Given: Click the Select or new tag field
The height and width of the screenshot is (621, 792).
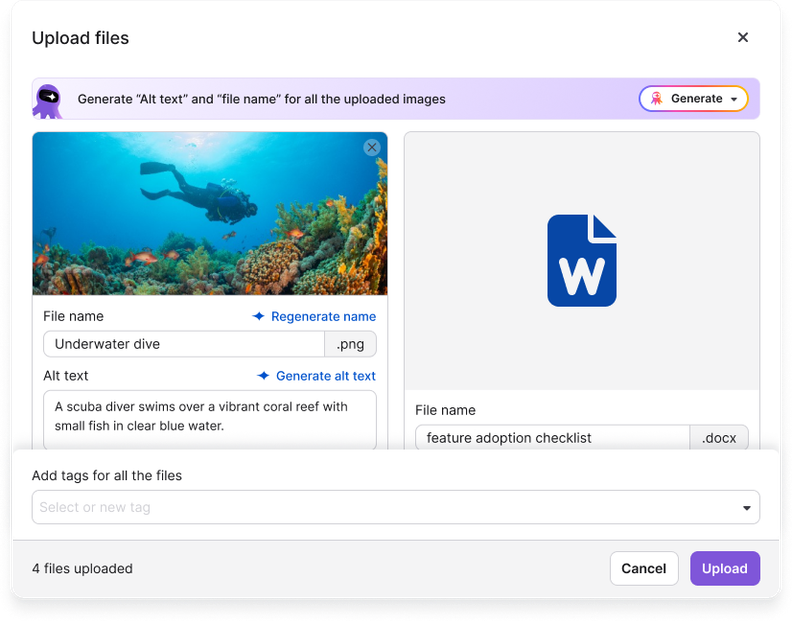Looking at the screenshot, I should (395, 507).
